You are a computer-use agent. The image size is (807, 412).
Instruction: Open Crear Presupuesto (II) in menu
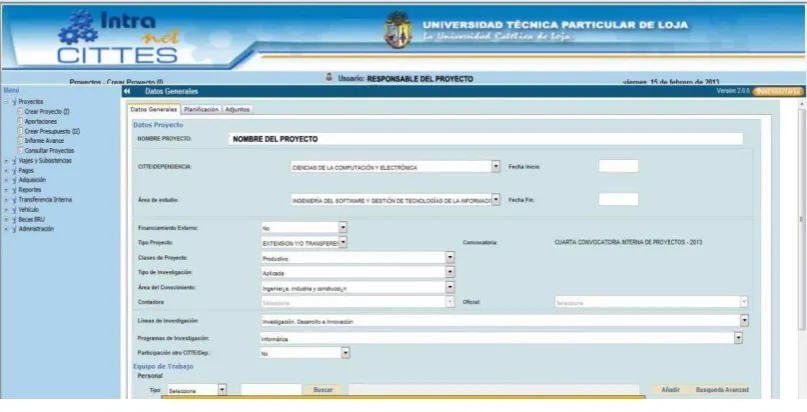pyautogui.click(x=52, y=131)
